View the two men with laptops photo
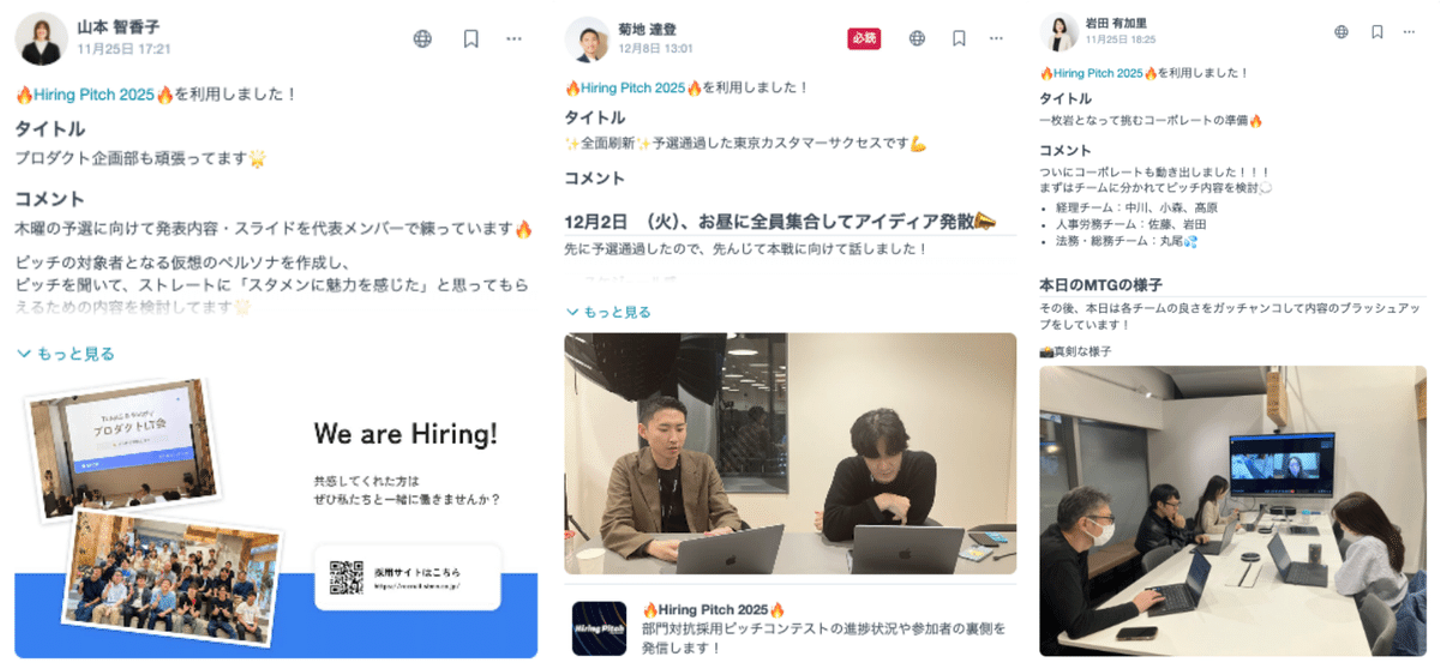Viewport: 1440px width, 668px height. pyautogui.click(x=790, y=454)
